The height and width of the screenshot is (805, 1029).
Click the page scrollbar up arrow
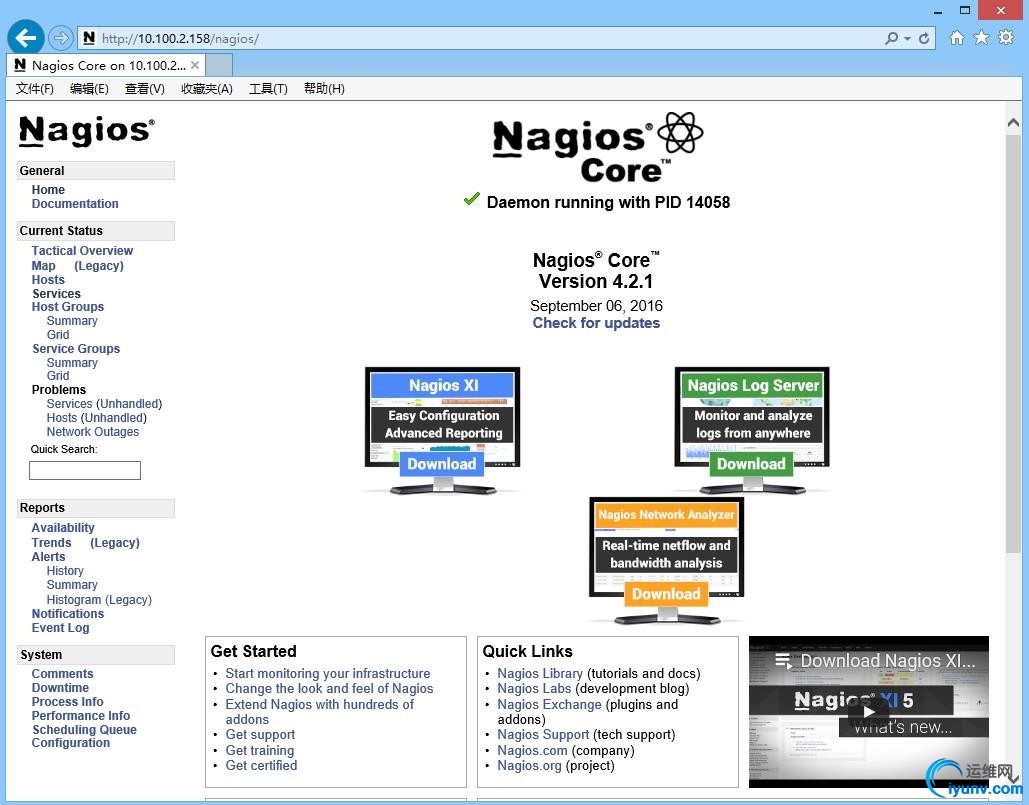(x=1013, y=122)
